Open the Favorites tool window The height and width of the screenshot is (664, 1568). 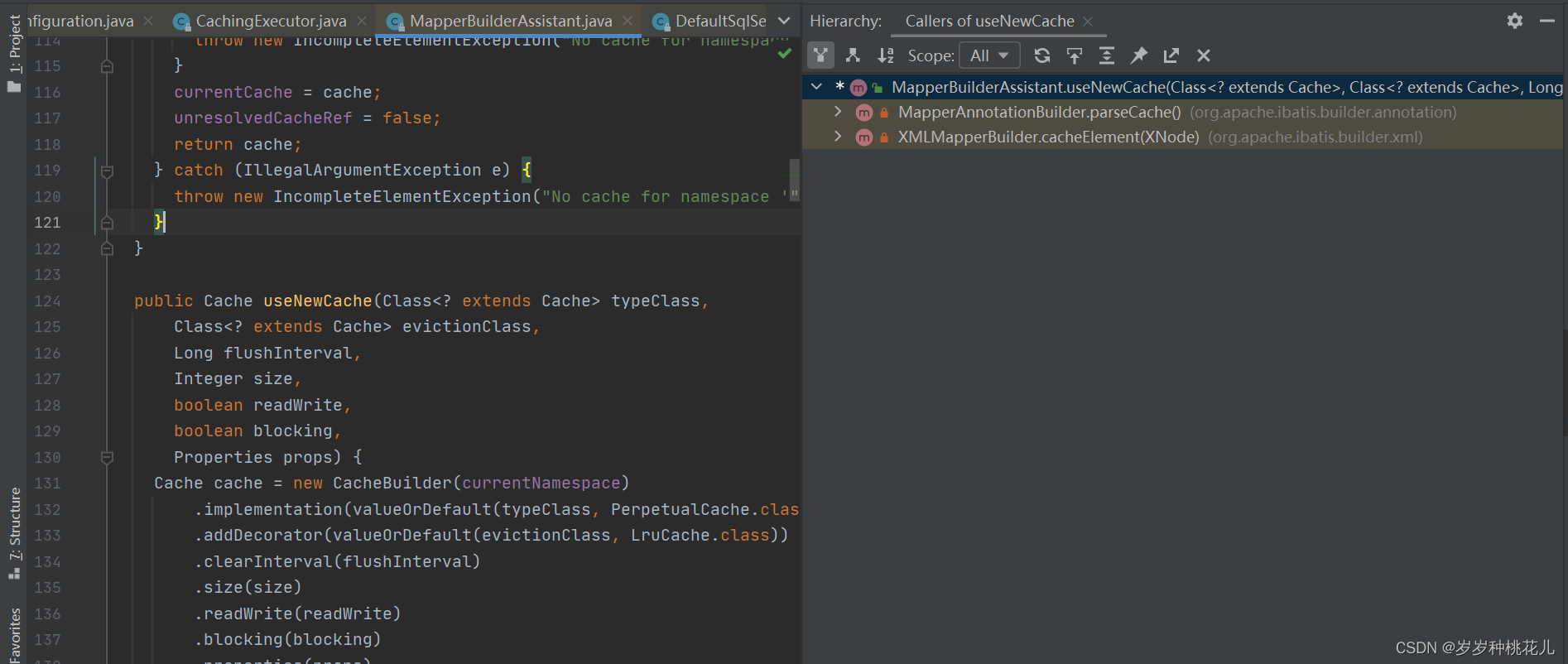point(14,636)
